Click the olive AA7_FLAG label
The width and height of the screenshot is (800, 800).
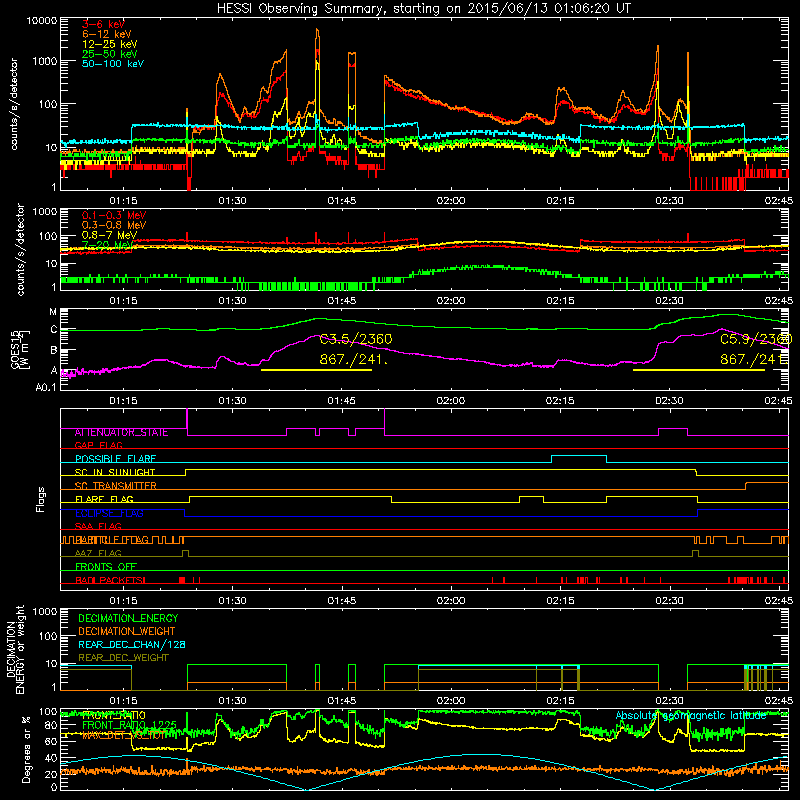98,553
